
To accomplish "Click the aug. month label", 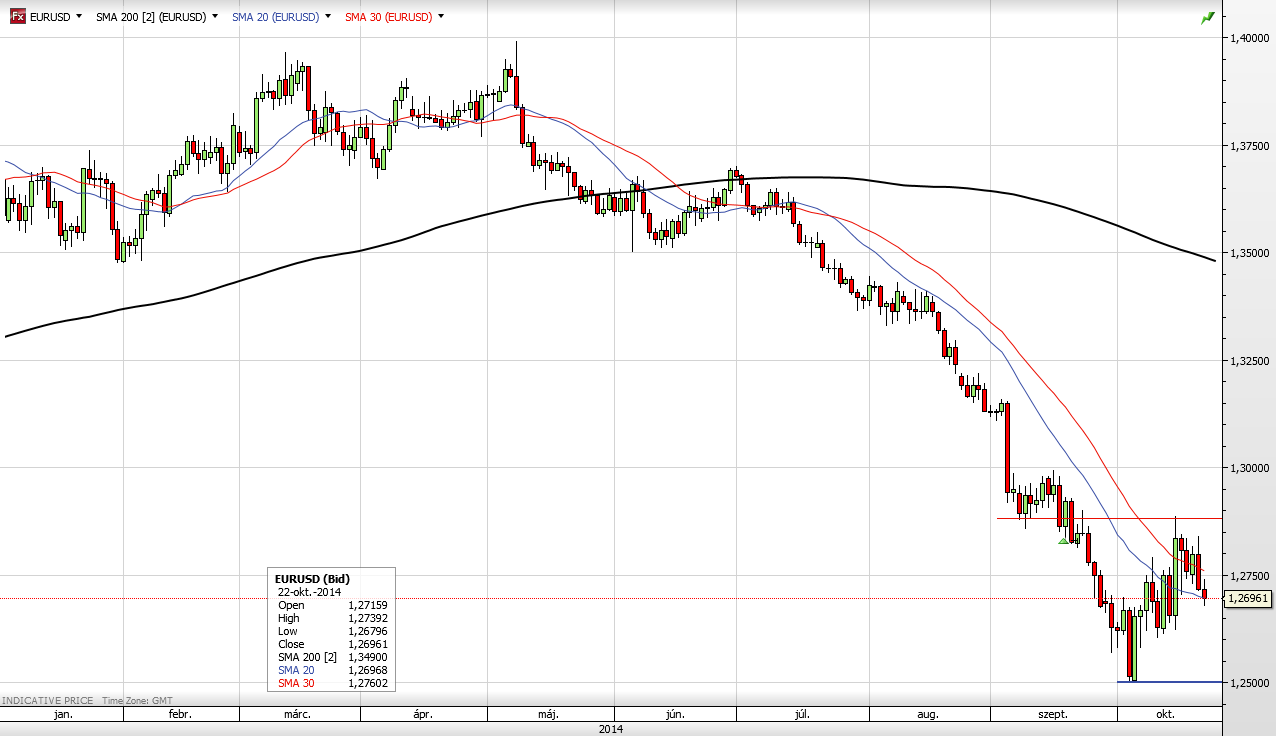I will (x=928, y=714).
